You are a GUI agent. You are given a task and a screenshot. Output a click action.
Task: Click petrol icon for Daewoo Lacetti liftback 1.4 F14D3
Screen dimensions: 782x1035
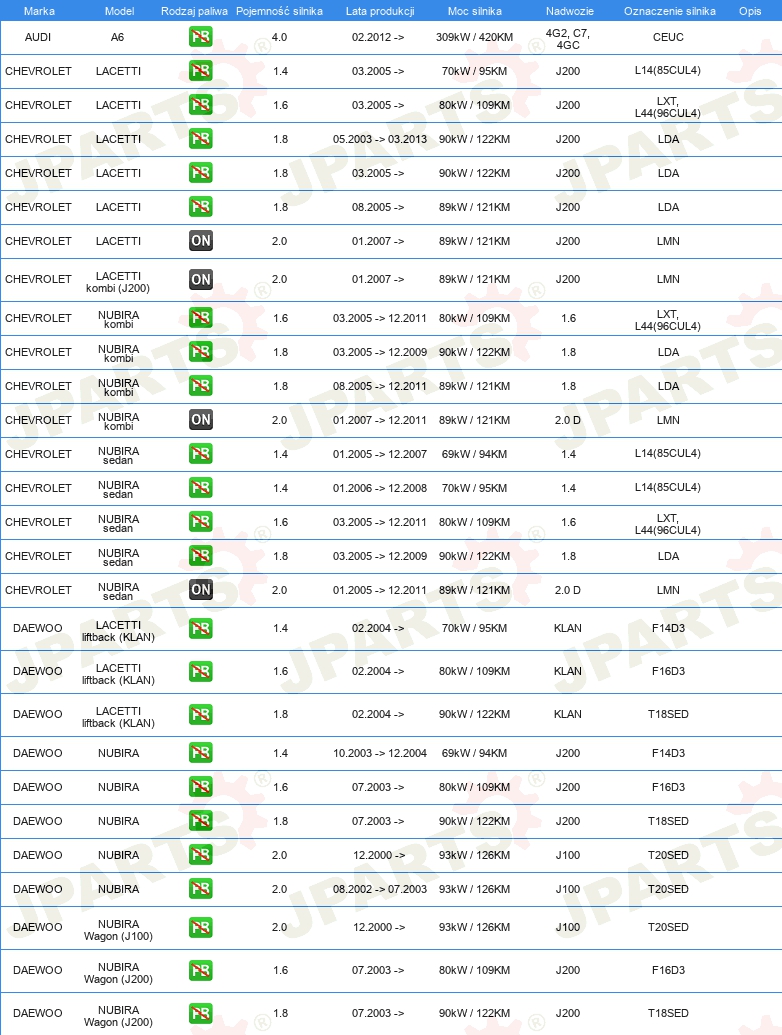pos(201,628)
